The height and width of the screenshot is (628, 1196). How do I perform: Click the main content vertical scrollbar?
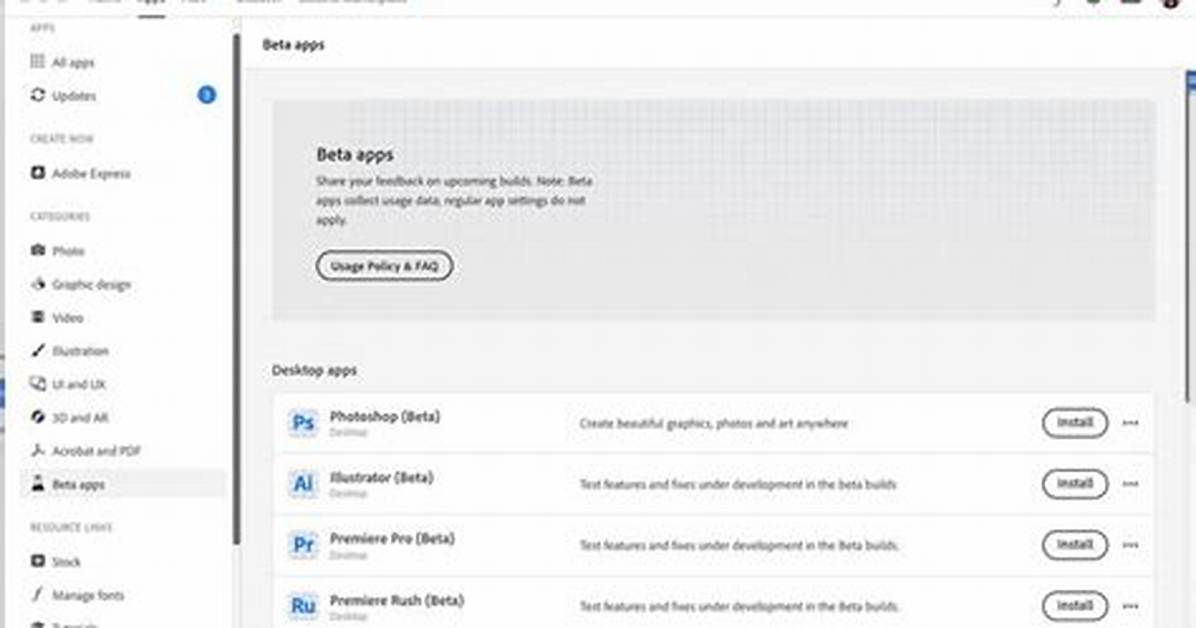coord(1190,237)
